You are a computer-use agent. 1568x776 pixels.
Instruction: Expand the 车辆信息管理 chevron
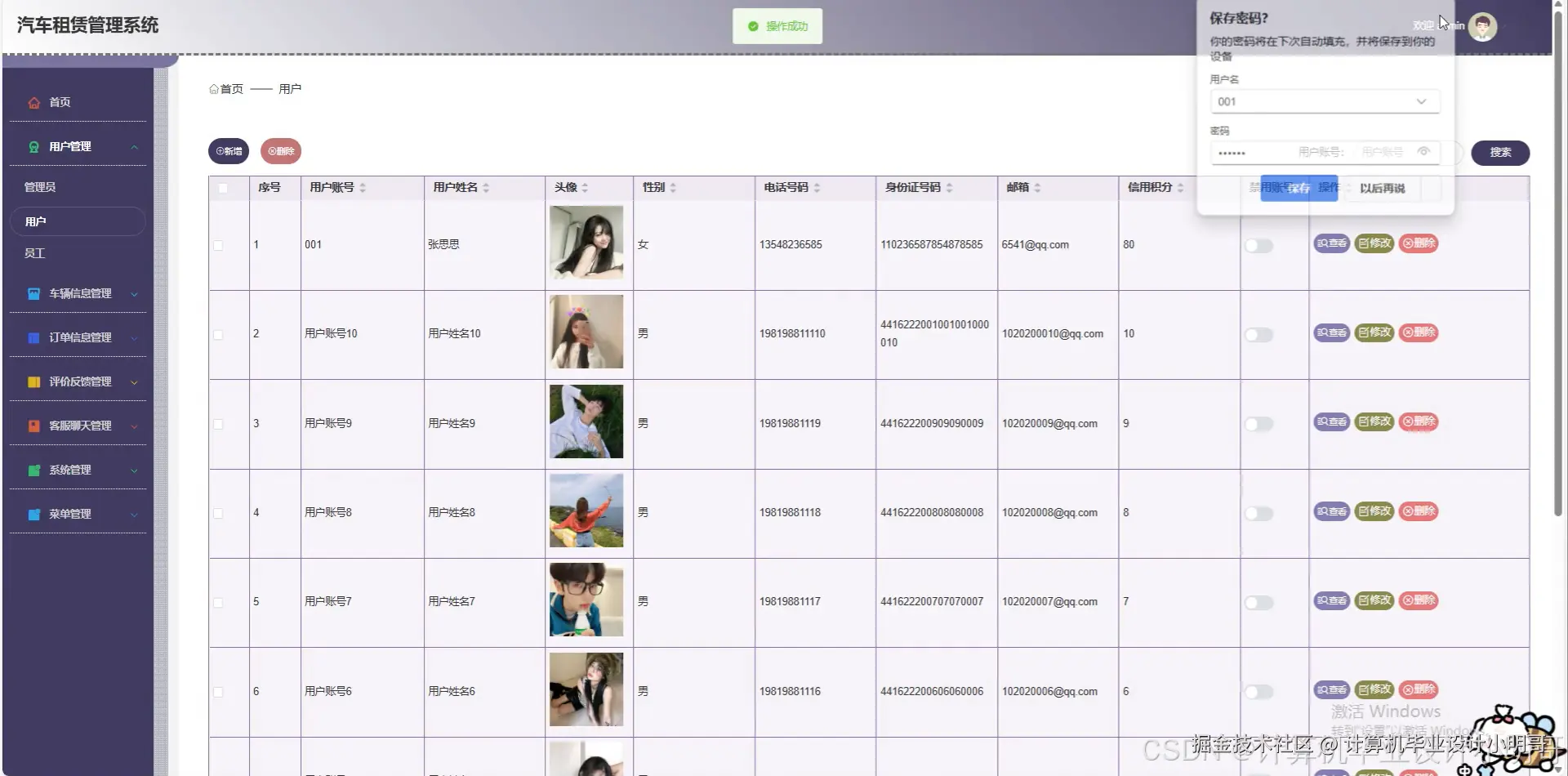tap(135, 294)
